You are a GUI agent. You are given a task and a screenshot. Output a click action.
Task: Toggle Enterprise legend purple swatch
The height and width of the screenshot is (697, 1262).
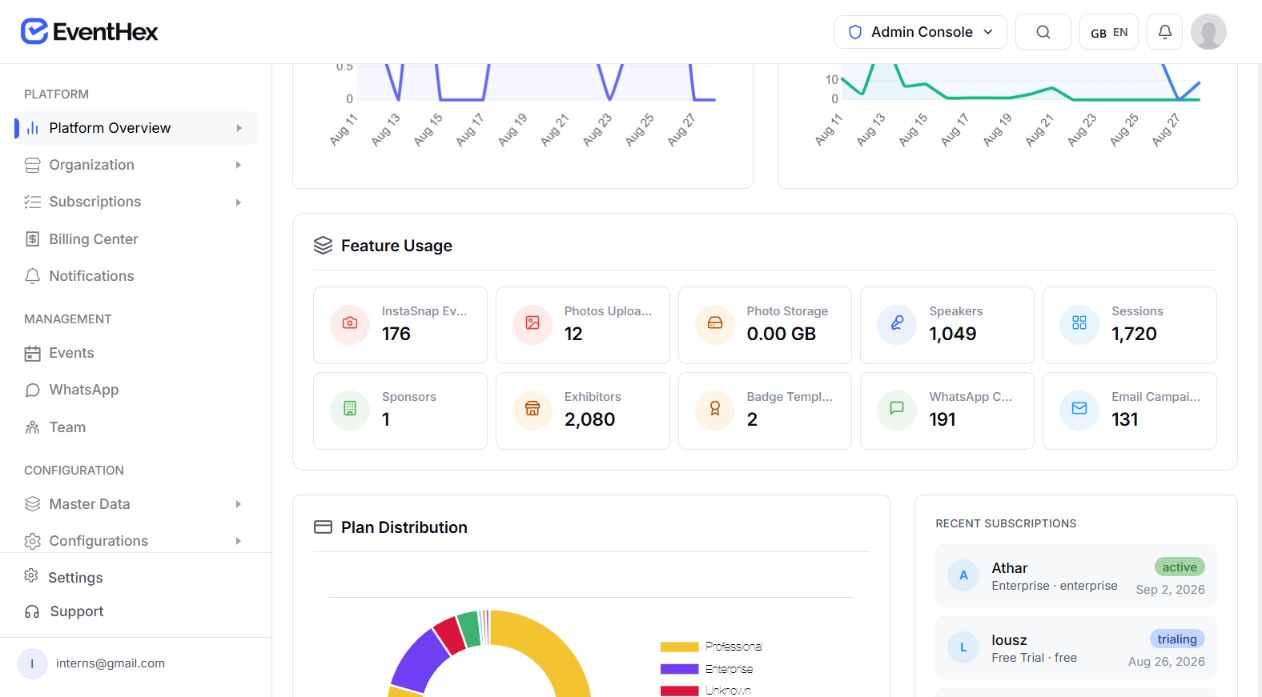(x=679, y=669)
